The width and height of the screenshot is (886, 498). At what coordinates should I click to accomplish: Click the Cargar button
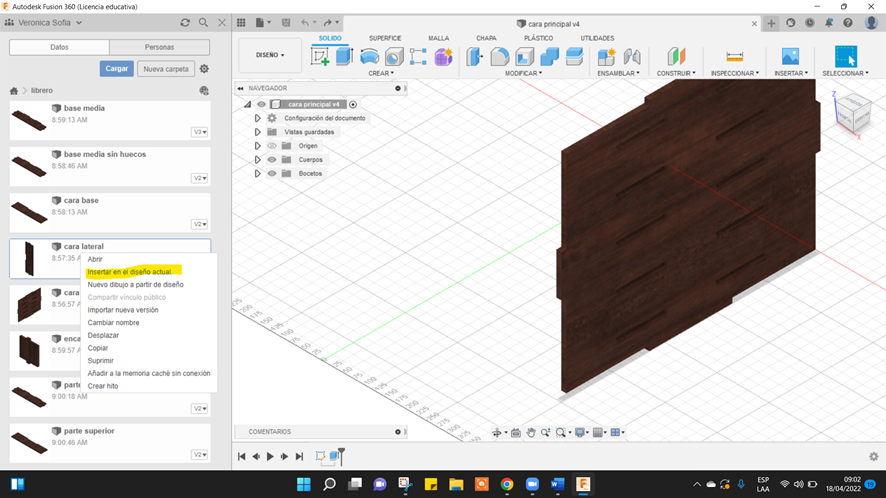pyautogui.click(x=116, y=69)
